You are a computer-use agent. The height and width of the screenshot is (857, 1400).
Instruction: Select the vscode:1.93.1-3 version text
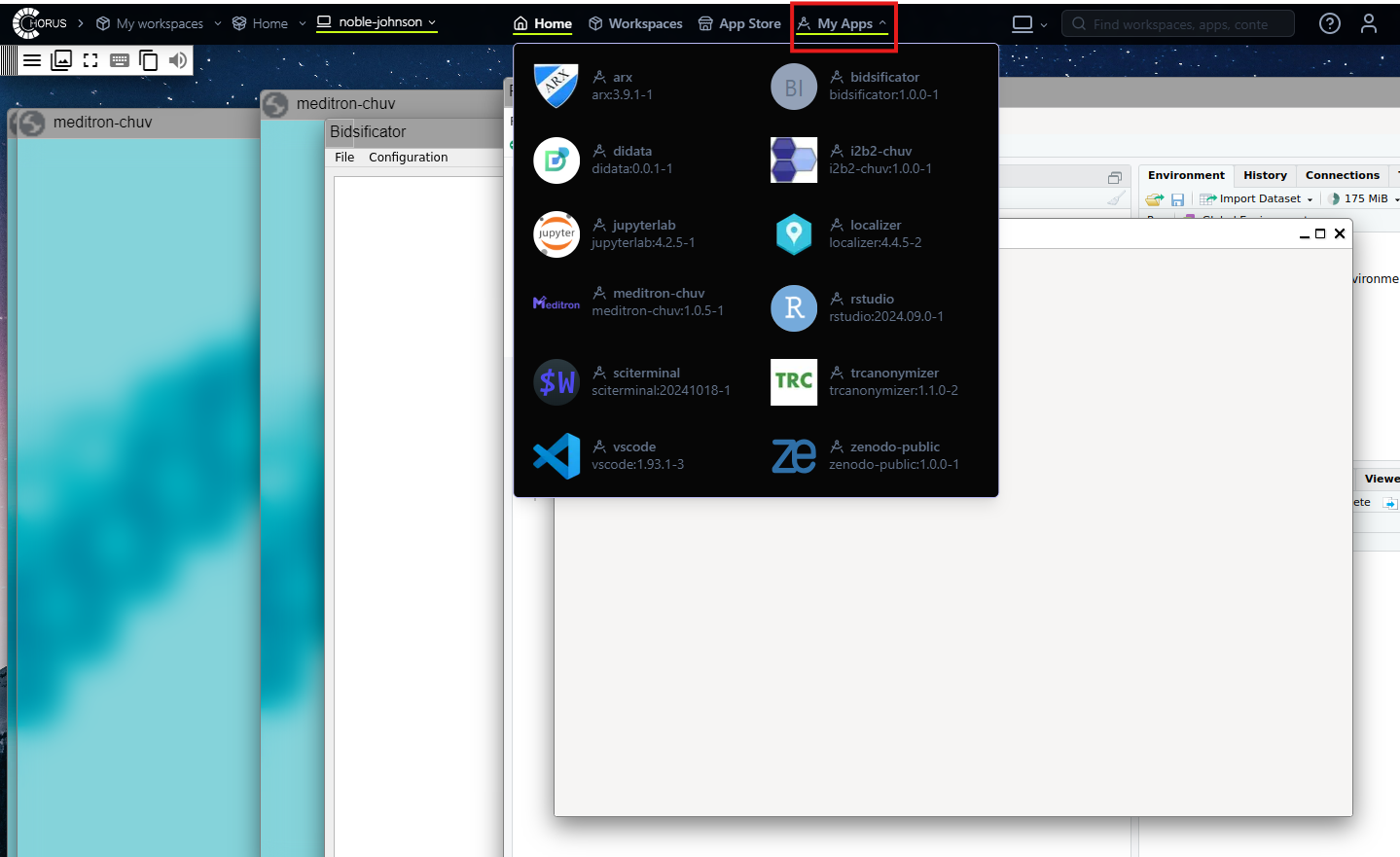tap(637, 464)
